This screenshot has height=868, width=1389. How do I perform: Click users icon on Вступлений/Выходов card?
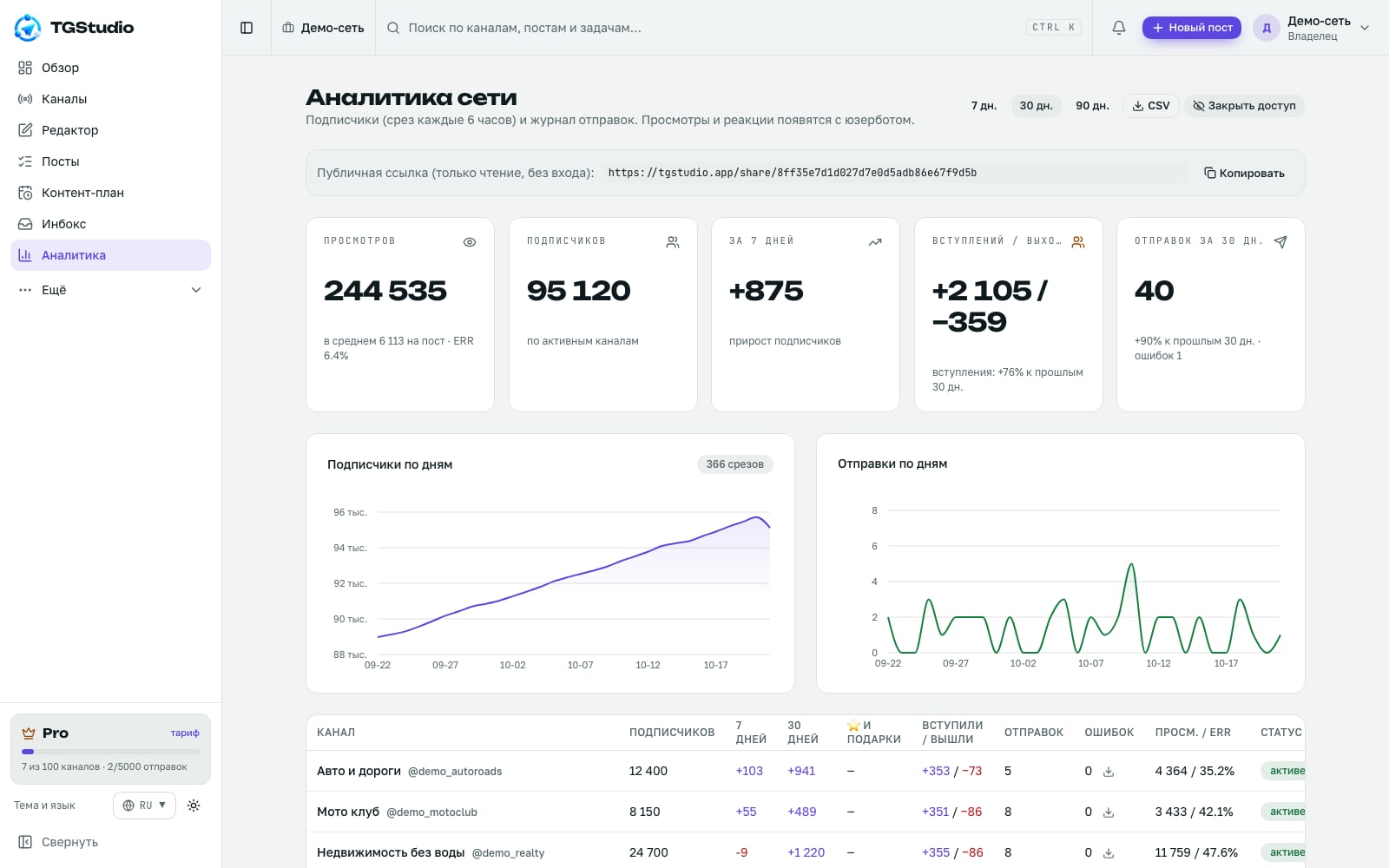(1078, 242)
